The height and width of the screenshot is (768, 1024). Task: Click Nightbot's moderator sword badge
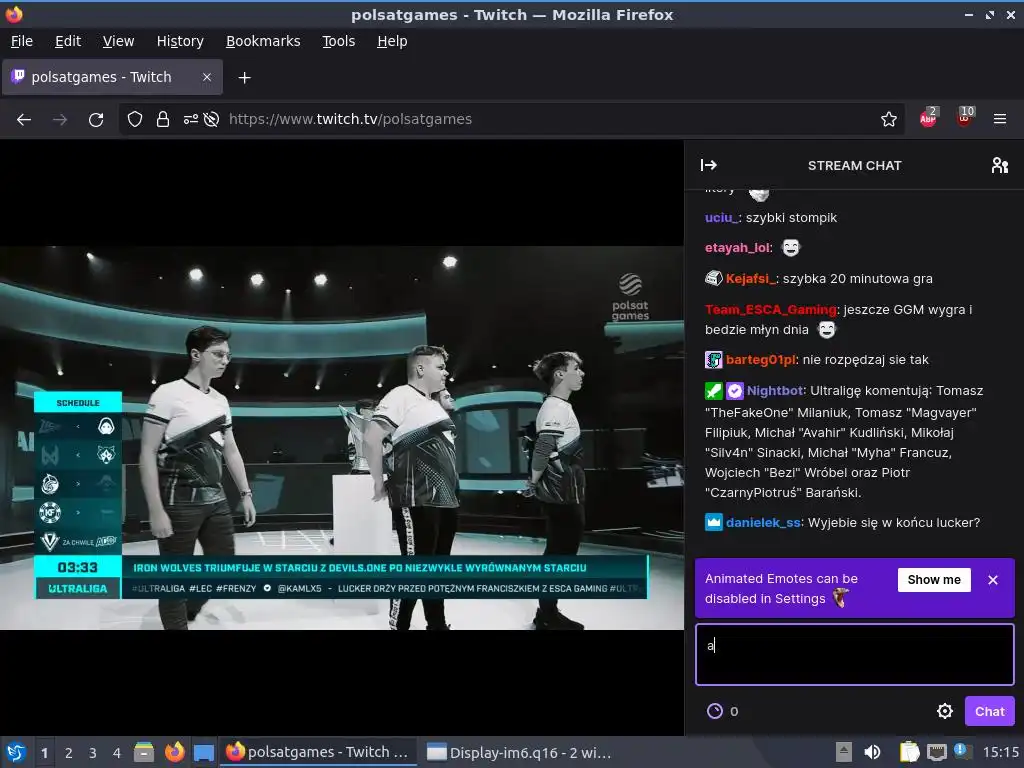tap(713, 391)
